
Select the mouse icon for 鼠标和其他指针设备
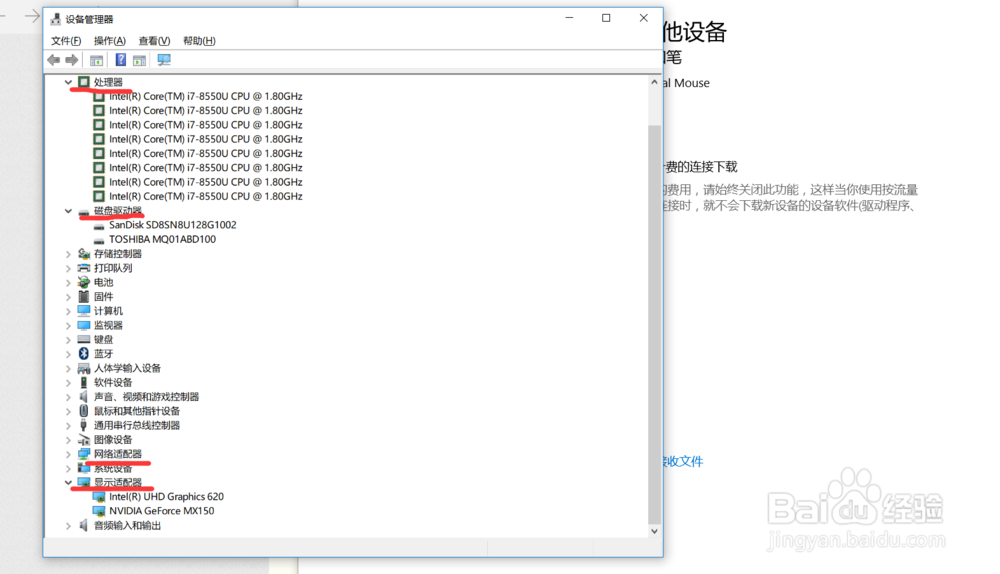click(84, 411)
